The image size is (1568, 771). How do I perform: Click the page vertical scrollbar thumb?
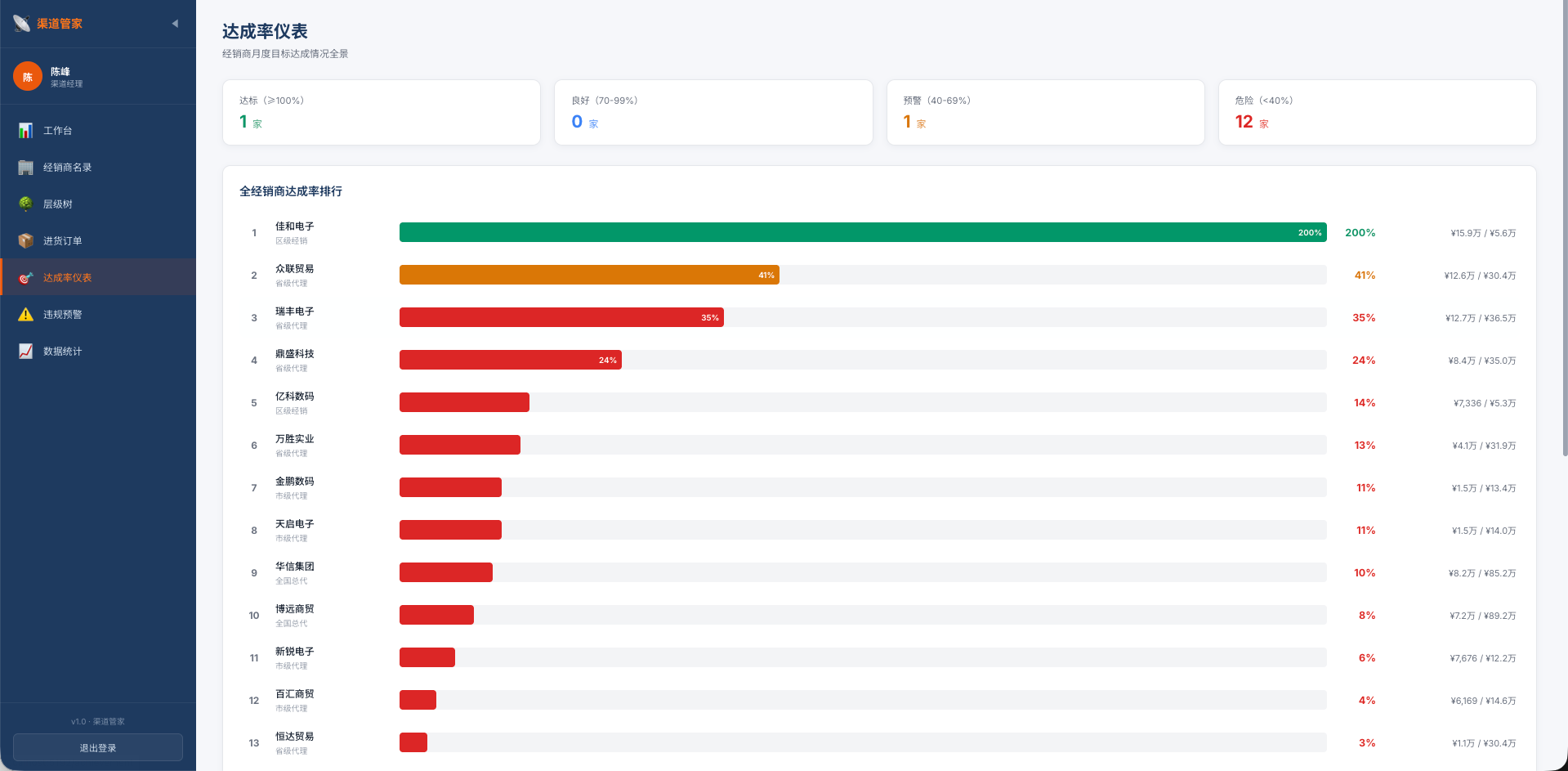tap(1565, 229)
